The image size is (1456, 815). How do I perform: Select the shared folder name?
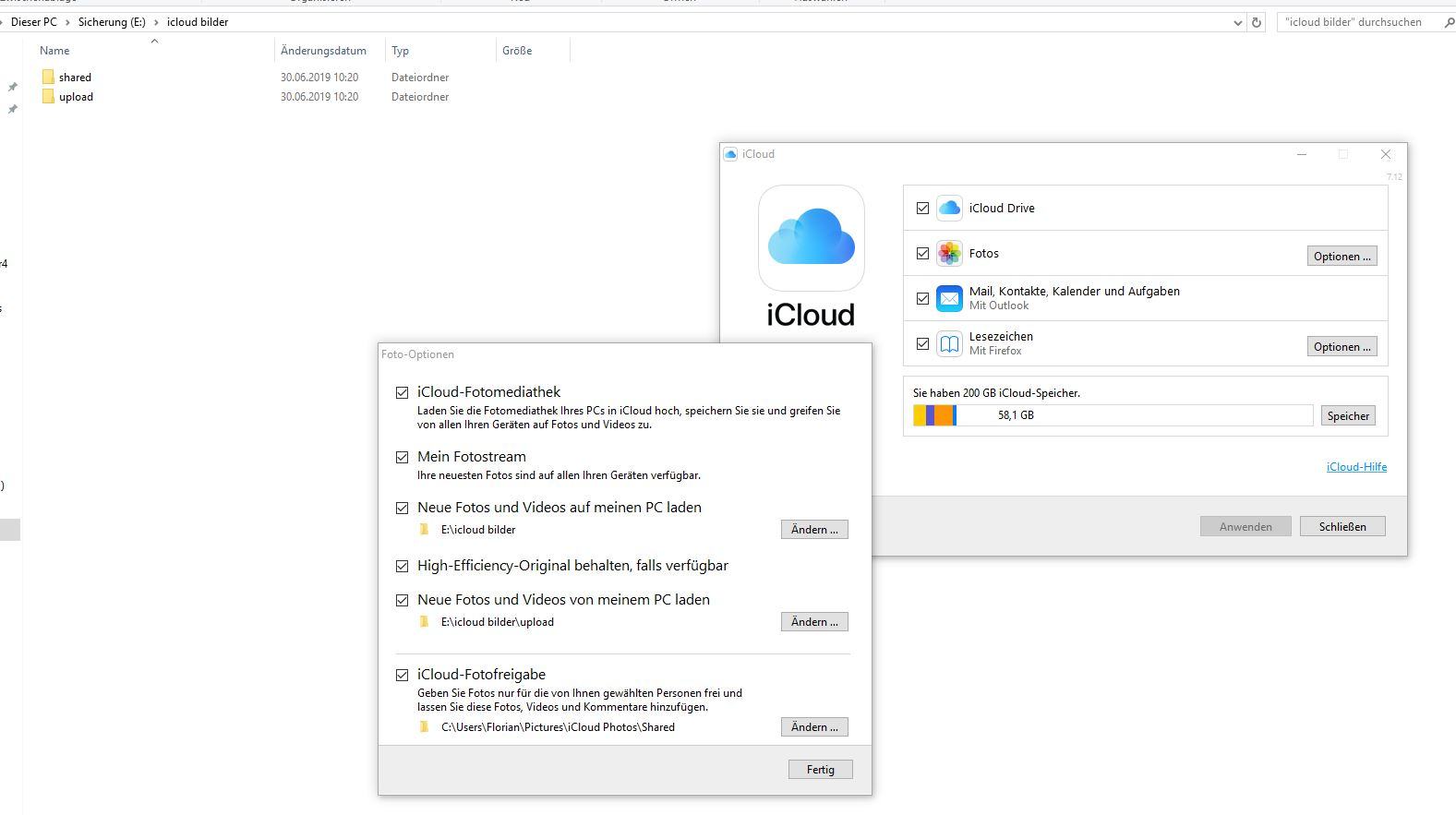click(75, 78)
